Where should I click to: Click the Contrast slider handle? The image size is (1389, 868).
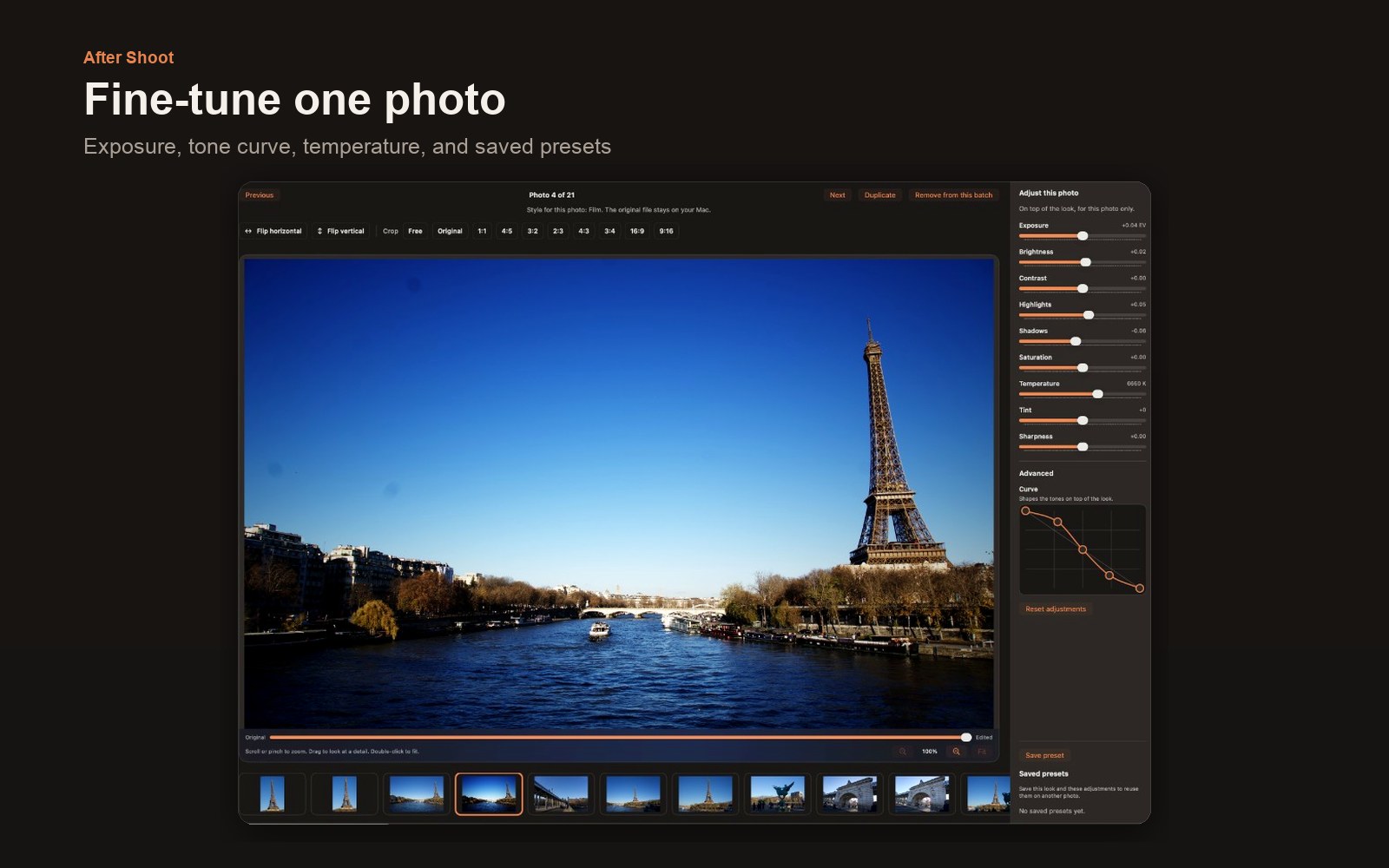point(1083,288)
